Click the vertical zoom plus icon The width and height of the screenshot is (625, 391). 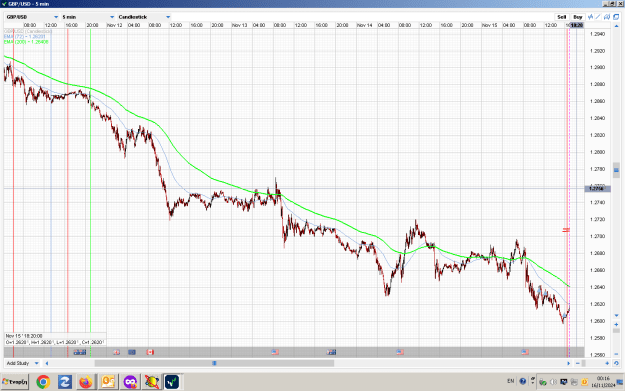tap(616, 324)
